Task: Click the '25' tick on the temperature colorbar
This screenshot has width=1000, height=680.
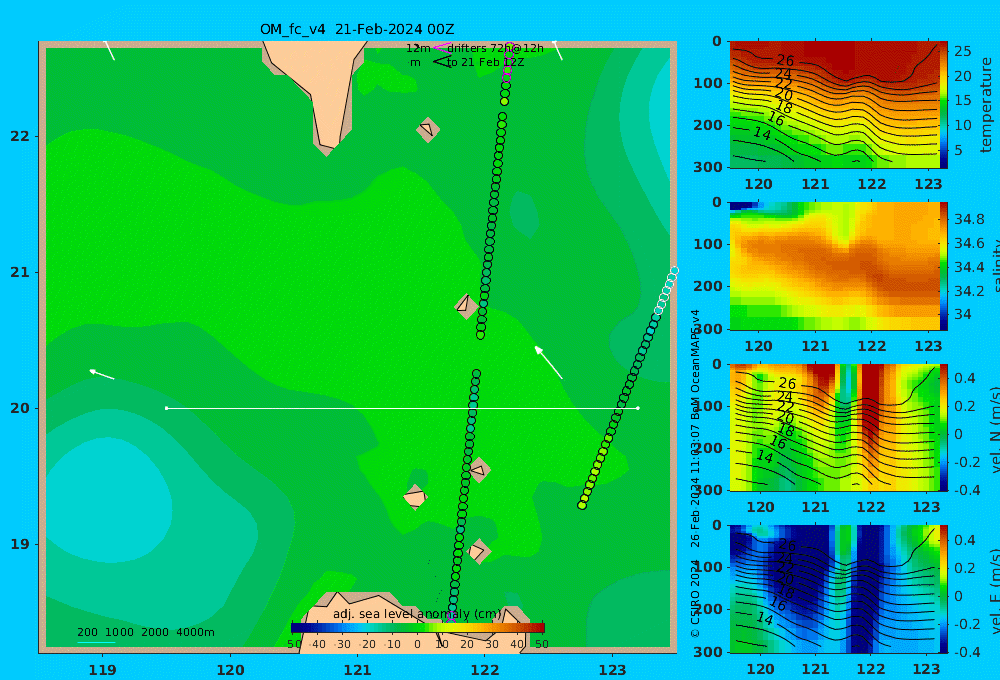Action: pos(963,51)
